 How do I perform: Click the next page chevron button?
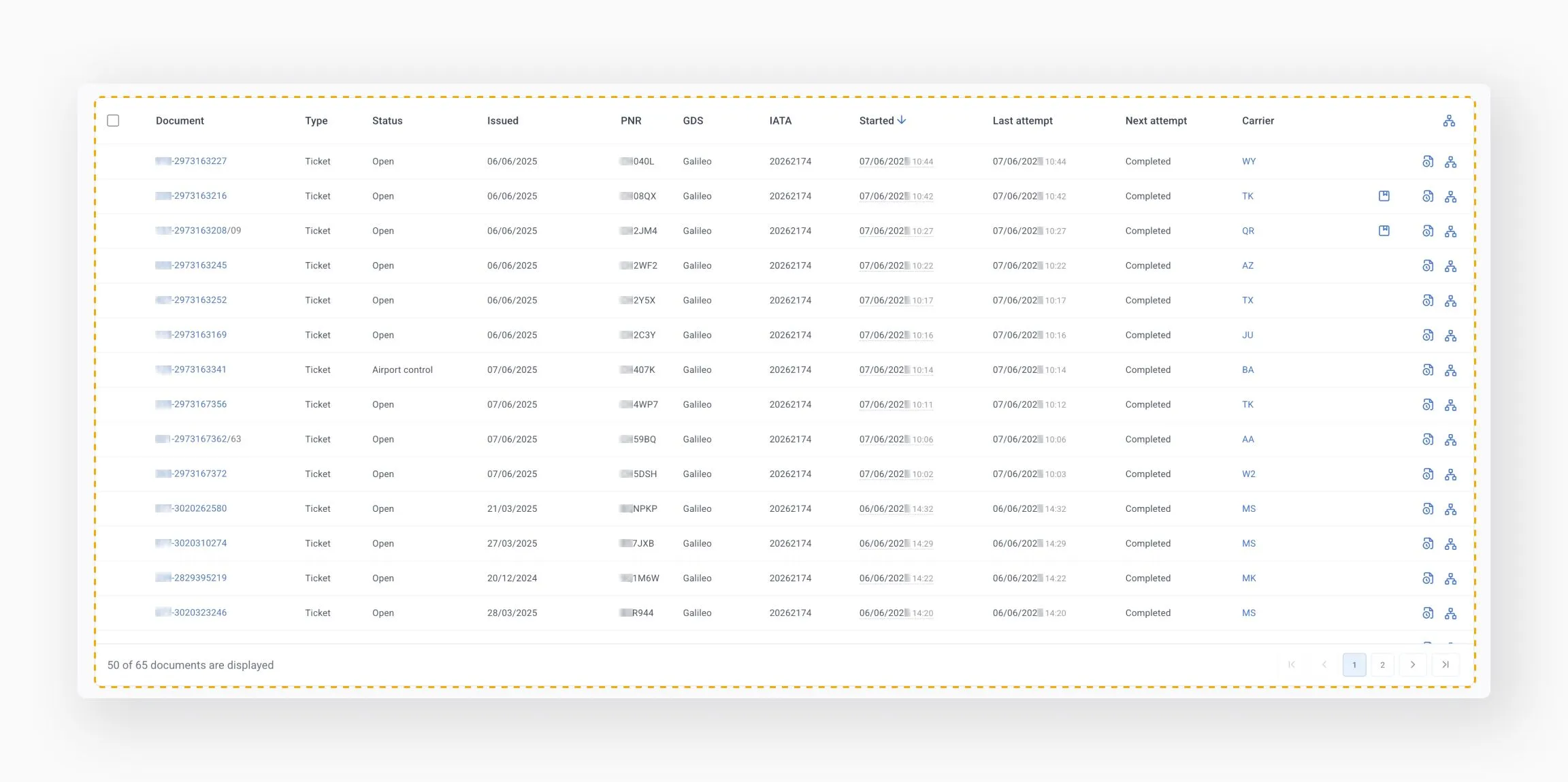tap(1412, 664)
